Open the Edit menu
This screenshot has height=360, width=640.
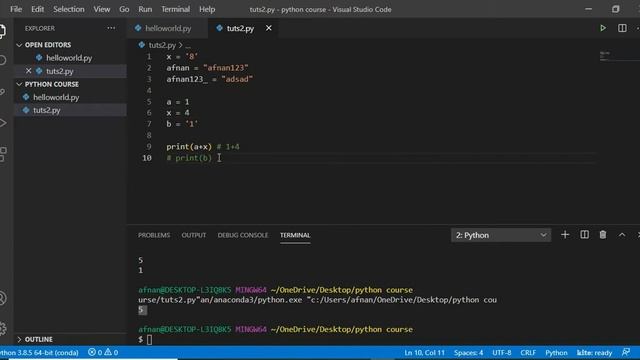coord(38,9)
